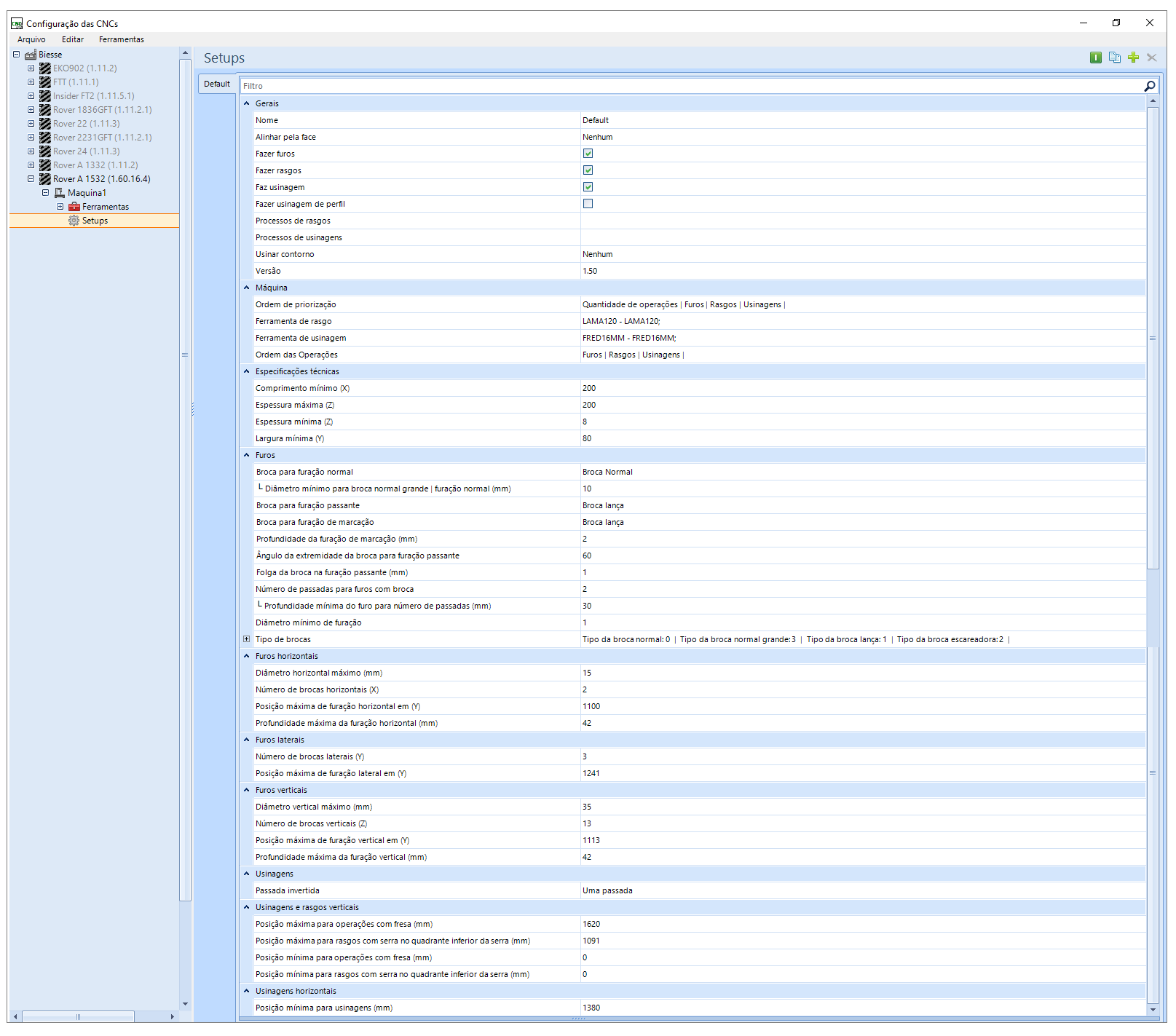Select the Setups tree item
Screen dimensions: 1176x1036
tap(95, 221)
